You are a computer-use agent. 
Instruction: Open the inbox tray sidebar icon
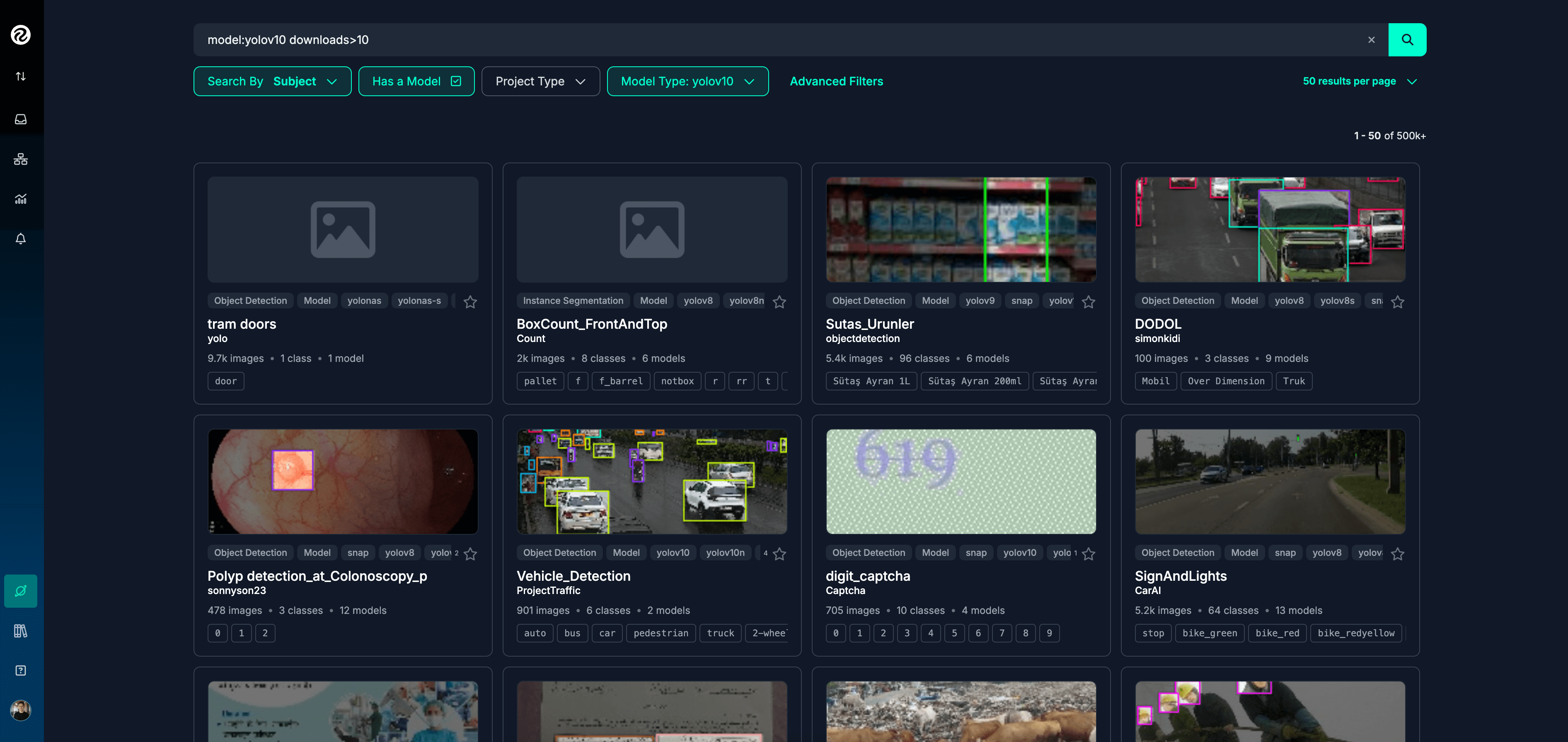tap(21, 119)
